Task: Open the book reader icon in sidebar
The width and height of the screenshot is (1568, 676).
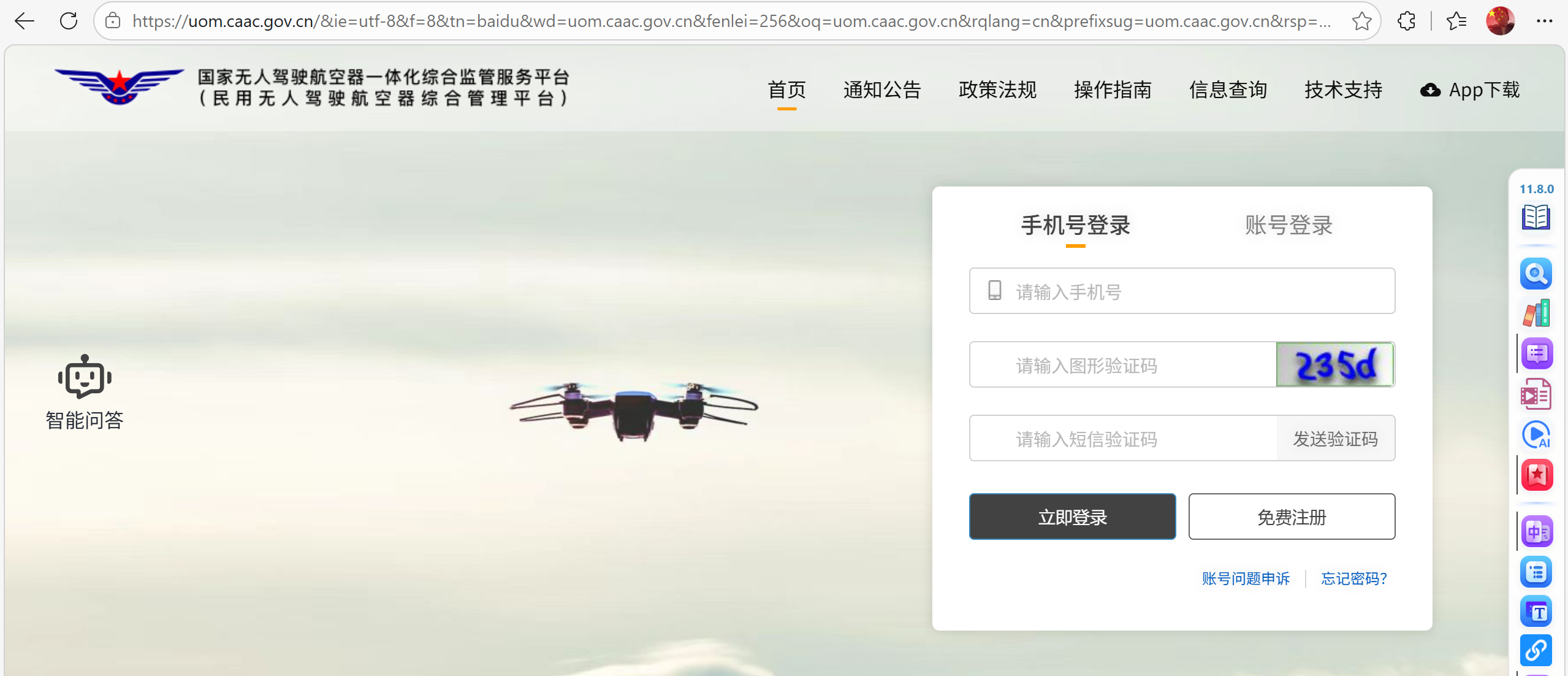Action: point(1536,217)
